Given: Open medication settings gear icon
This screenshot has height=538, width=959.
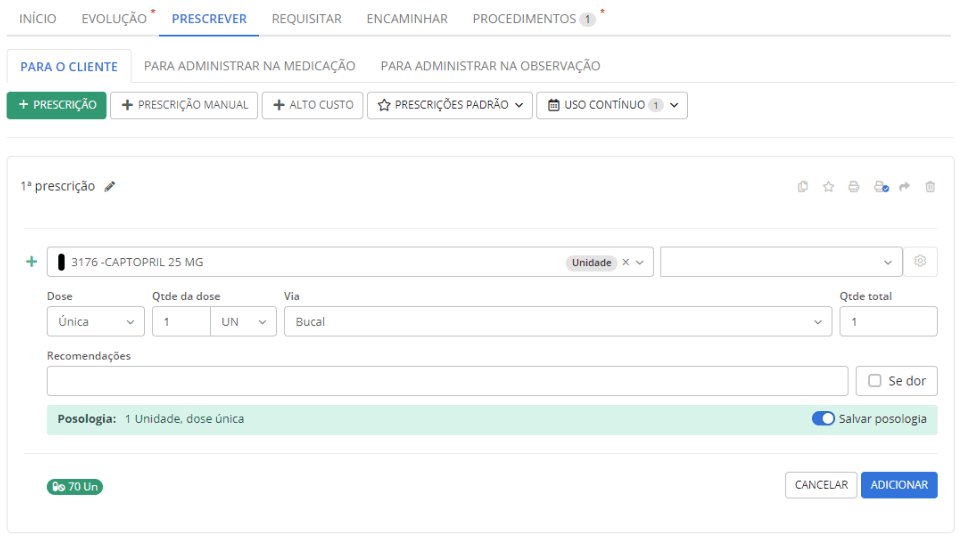Looking at the screenshot, I should pyautogui.click(x=920, y=261).
